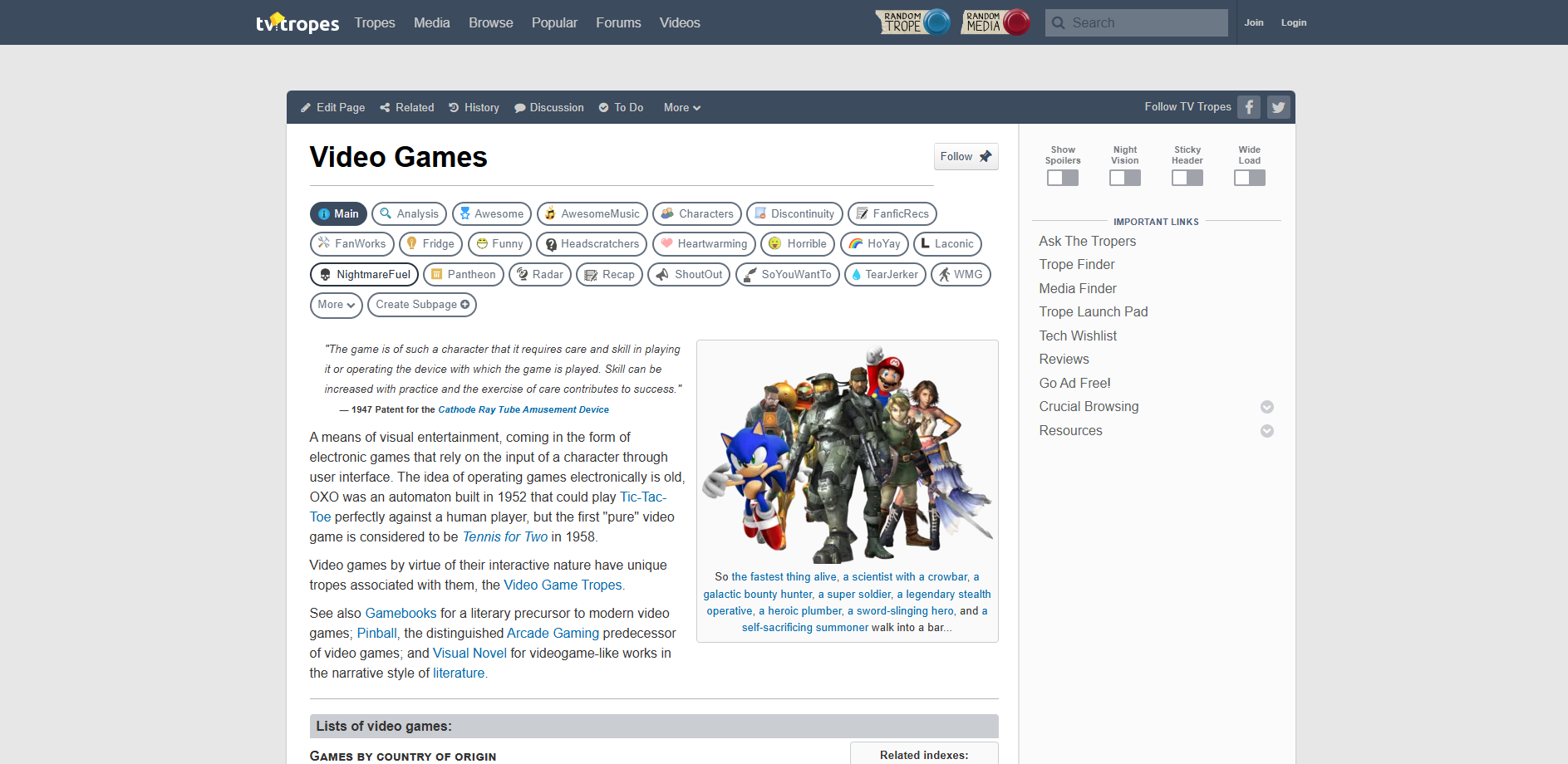1568x764 pixels.
Task: Click the video game characters image
Action: pos(848,453)
